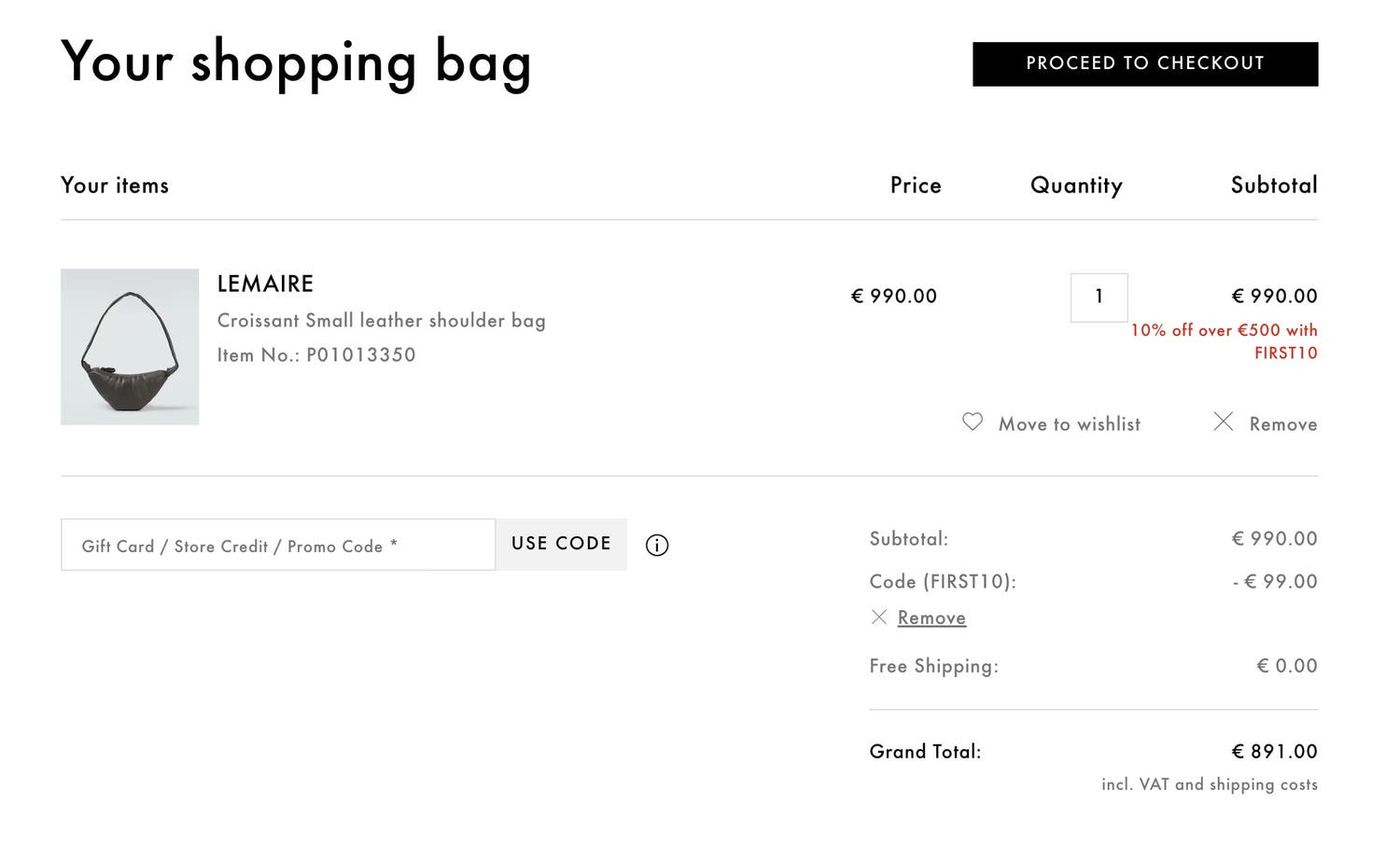Focus the Gift Card / Promo Code field

point(278,545)
